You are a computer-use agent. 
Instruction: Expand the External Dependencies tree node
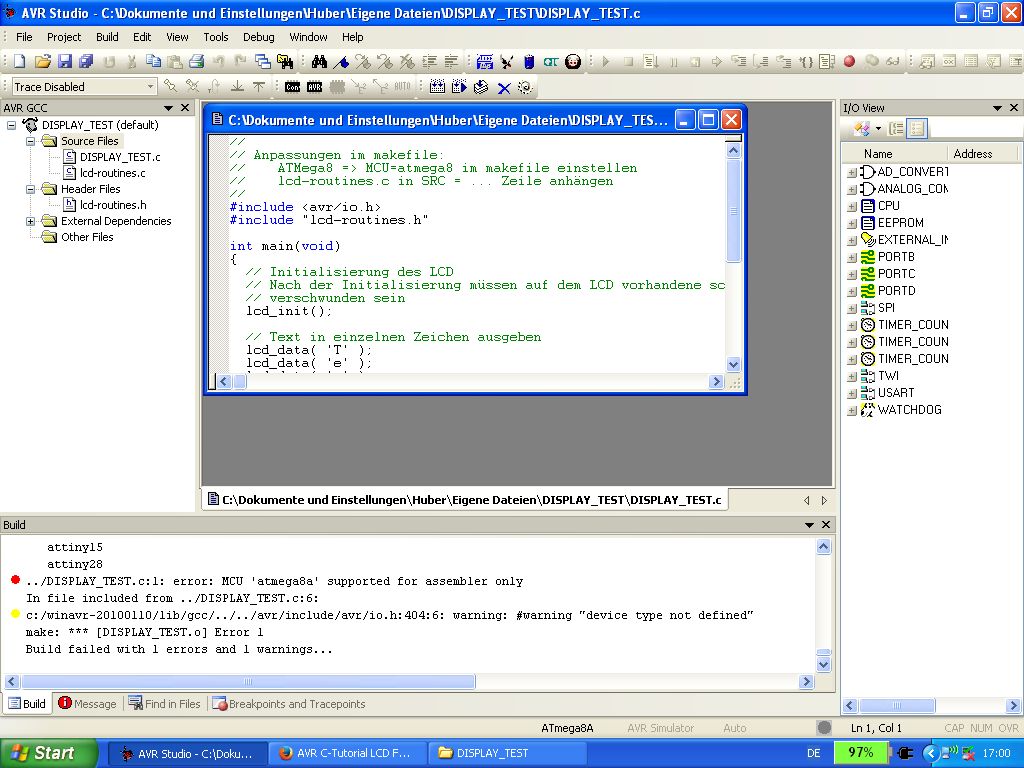[x=30, y=221]
